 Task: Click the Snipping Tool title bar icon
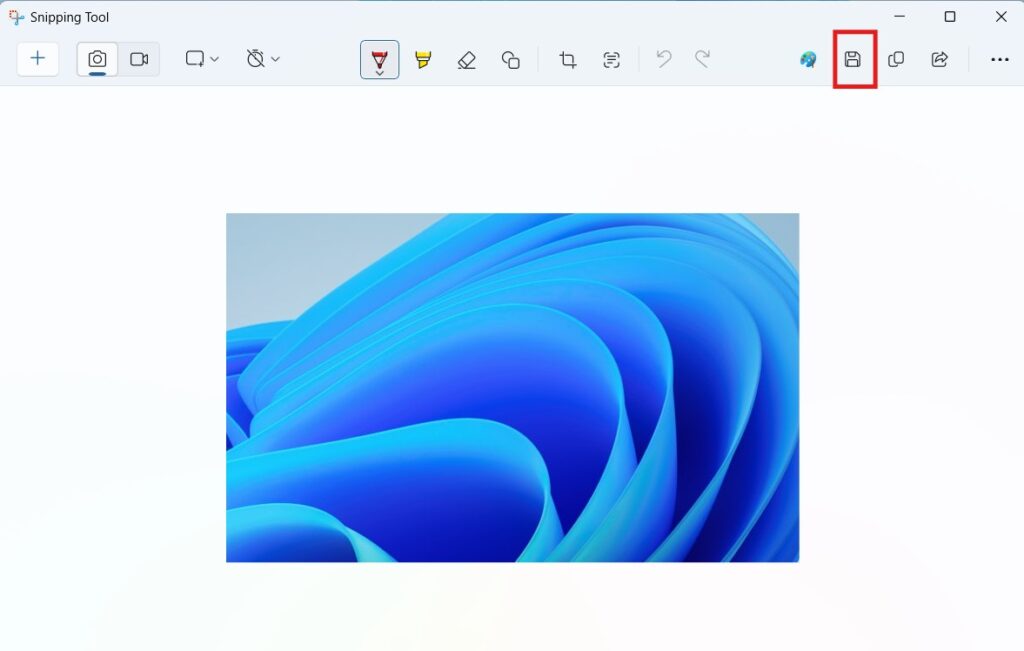click(x=15, y=17)
